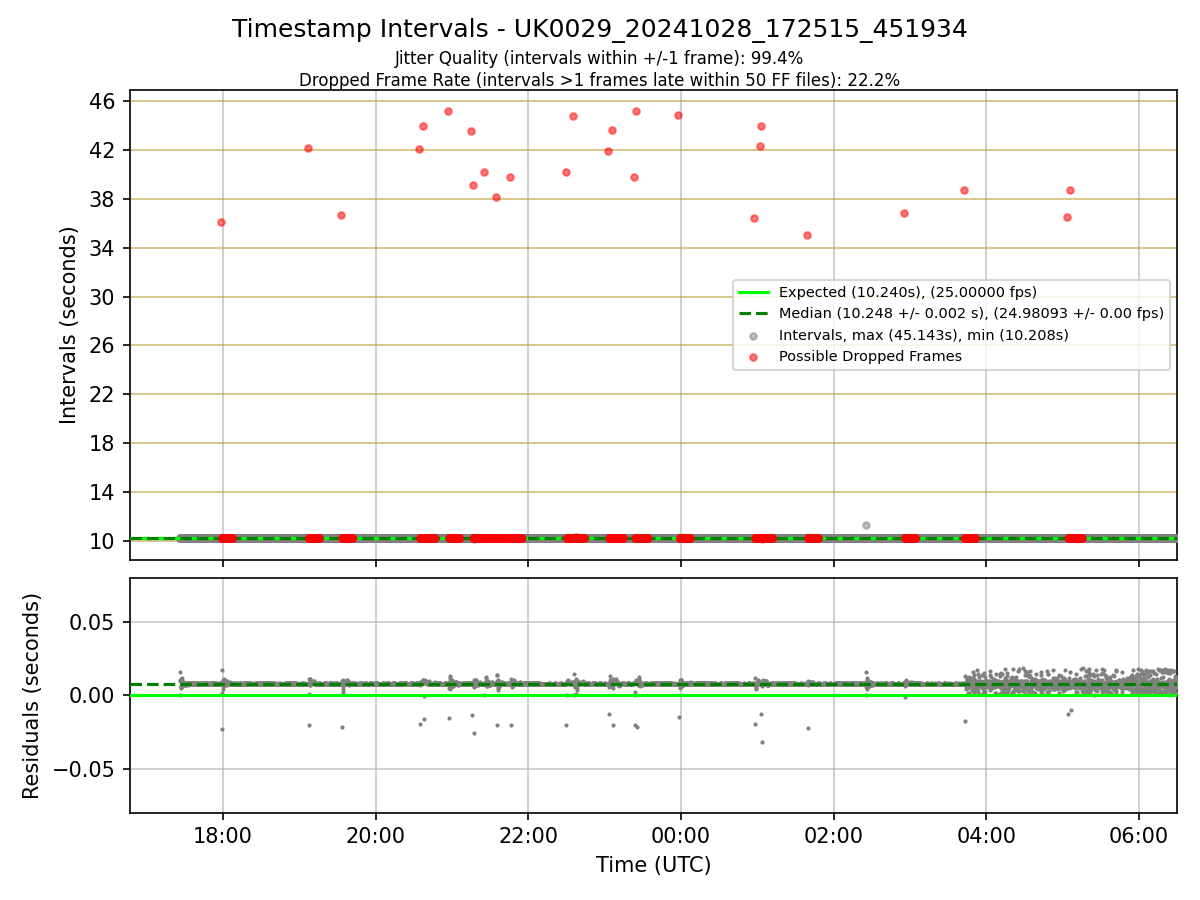Click the gray dot marker in the legend
The width and height of the screenshot is (1200, 900).
[x=754, y=336]
